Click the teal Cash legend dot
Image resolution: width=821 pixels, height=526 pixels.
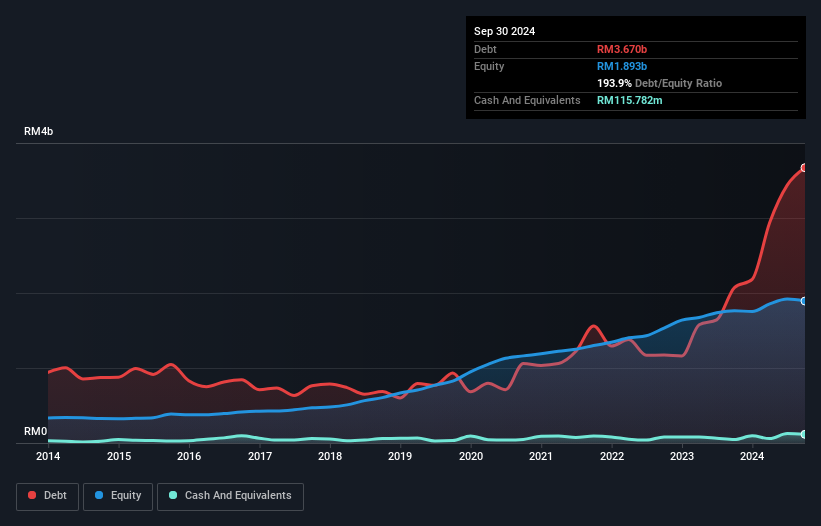pos(173,495)
